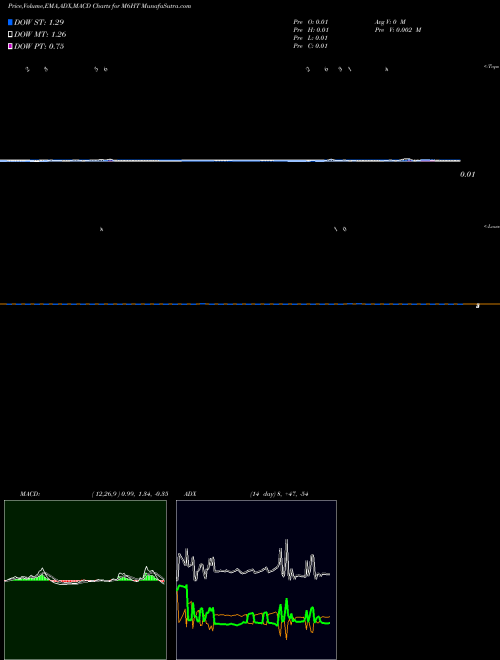Click the 'Avg V: 0 M' text
This screenshot has width=500, height=660.
coord(390,22)
